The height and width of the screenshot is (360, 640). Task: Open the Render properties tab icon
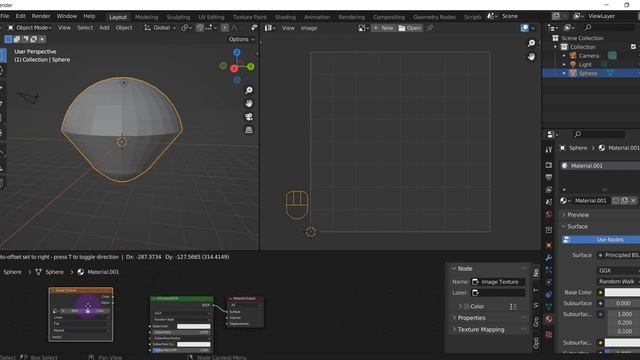pyautogui.click(x=549, y=165)
